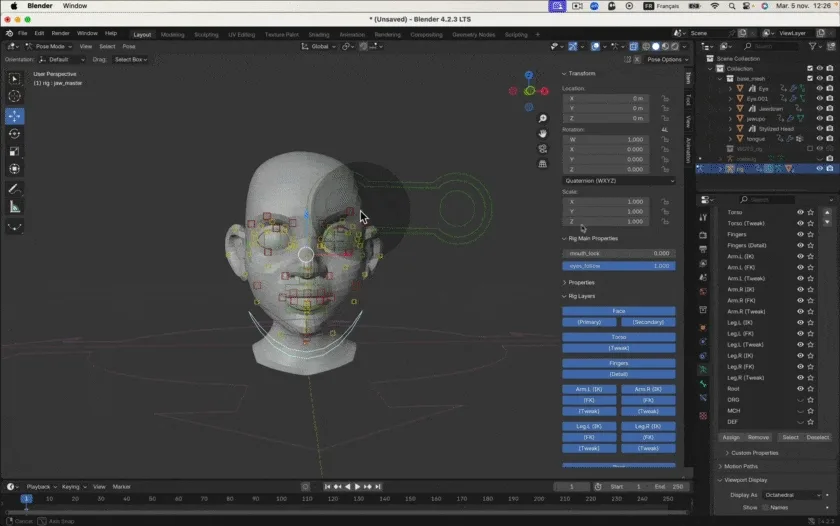This screenshot has width=840, height=526.
Task: Switch to solid viewport shading
Action: [656, 47]
